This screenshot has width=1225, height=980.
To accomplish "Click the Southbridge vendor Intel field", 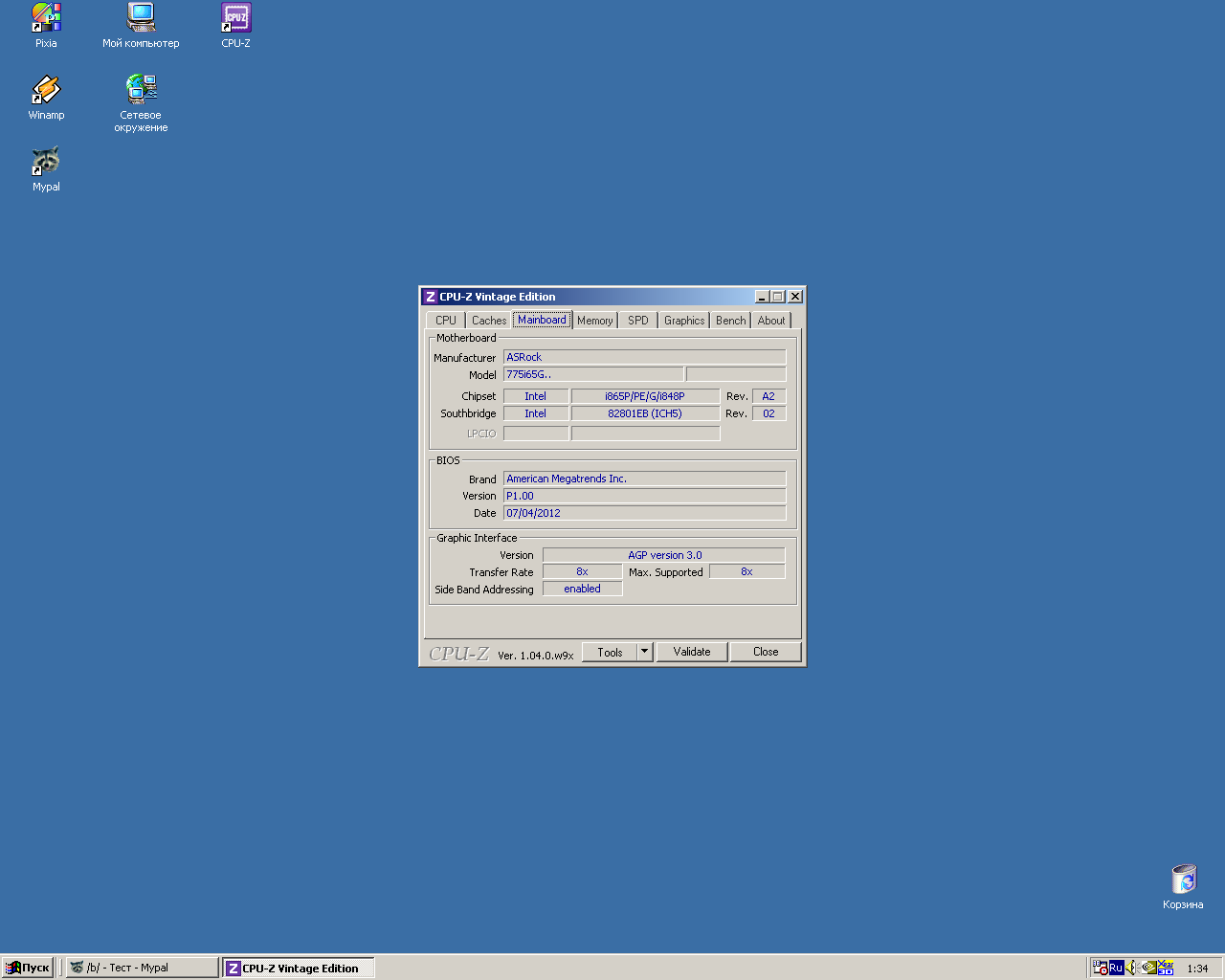I will coord(536,413).
